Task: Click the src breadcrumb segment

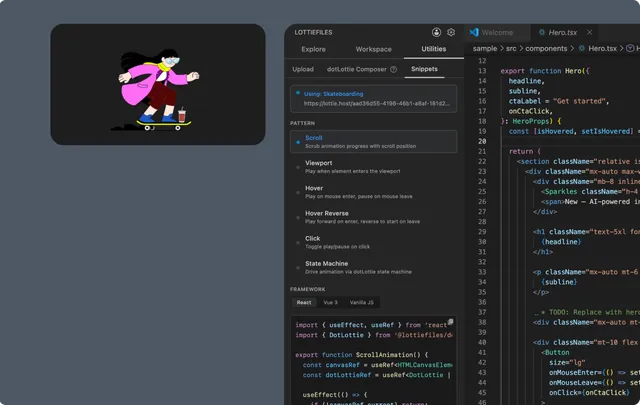Action: pos(511,49)
